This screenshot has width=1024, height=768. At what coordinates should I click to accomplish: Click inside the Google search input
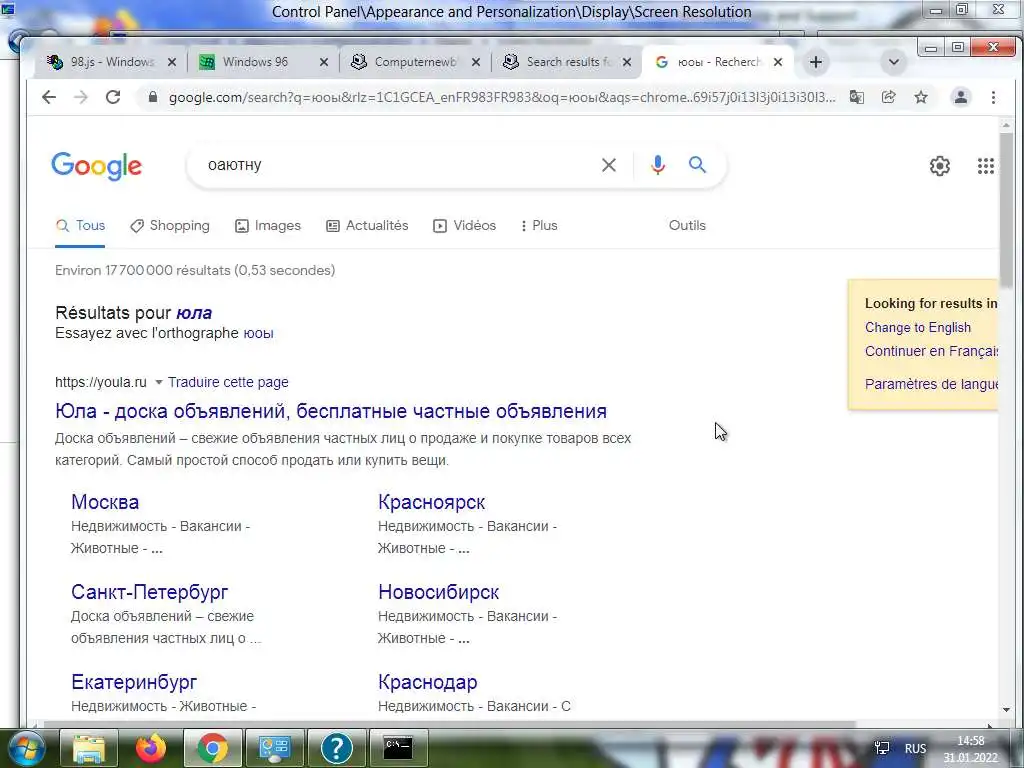point(398,165)
